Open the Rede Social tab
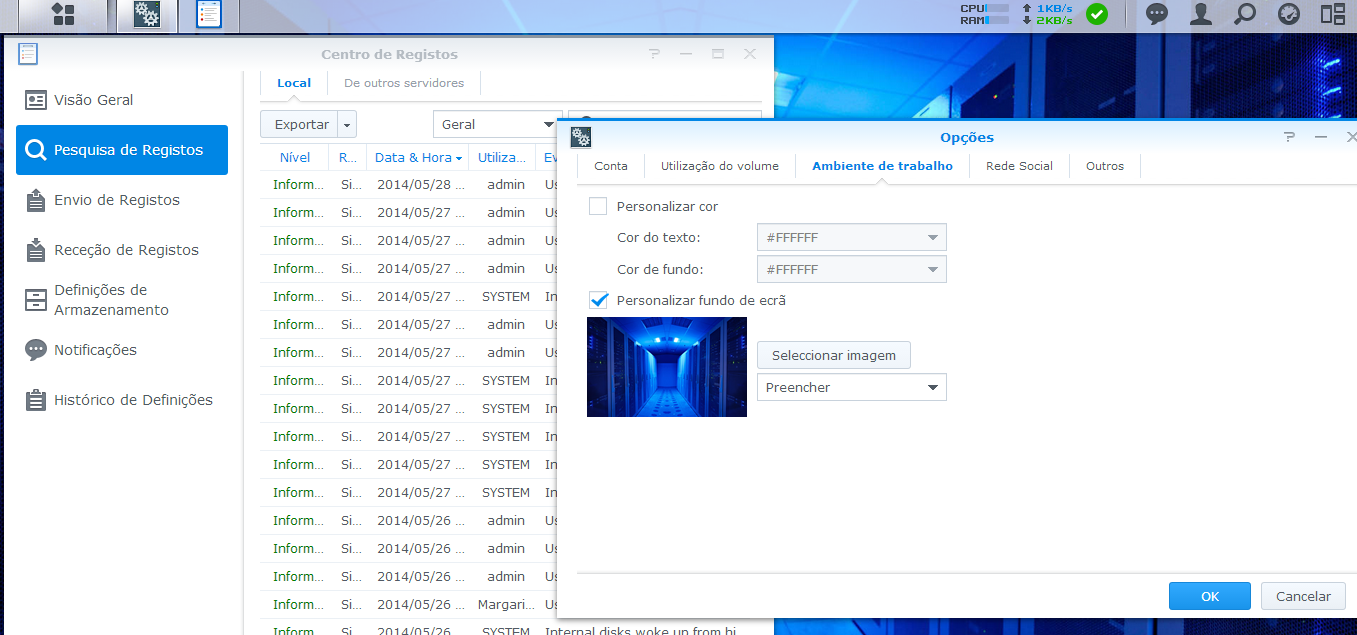 [1019, 166]
